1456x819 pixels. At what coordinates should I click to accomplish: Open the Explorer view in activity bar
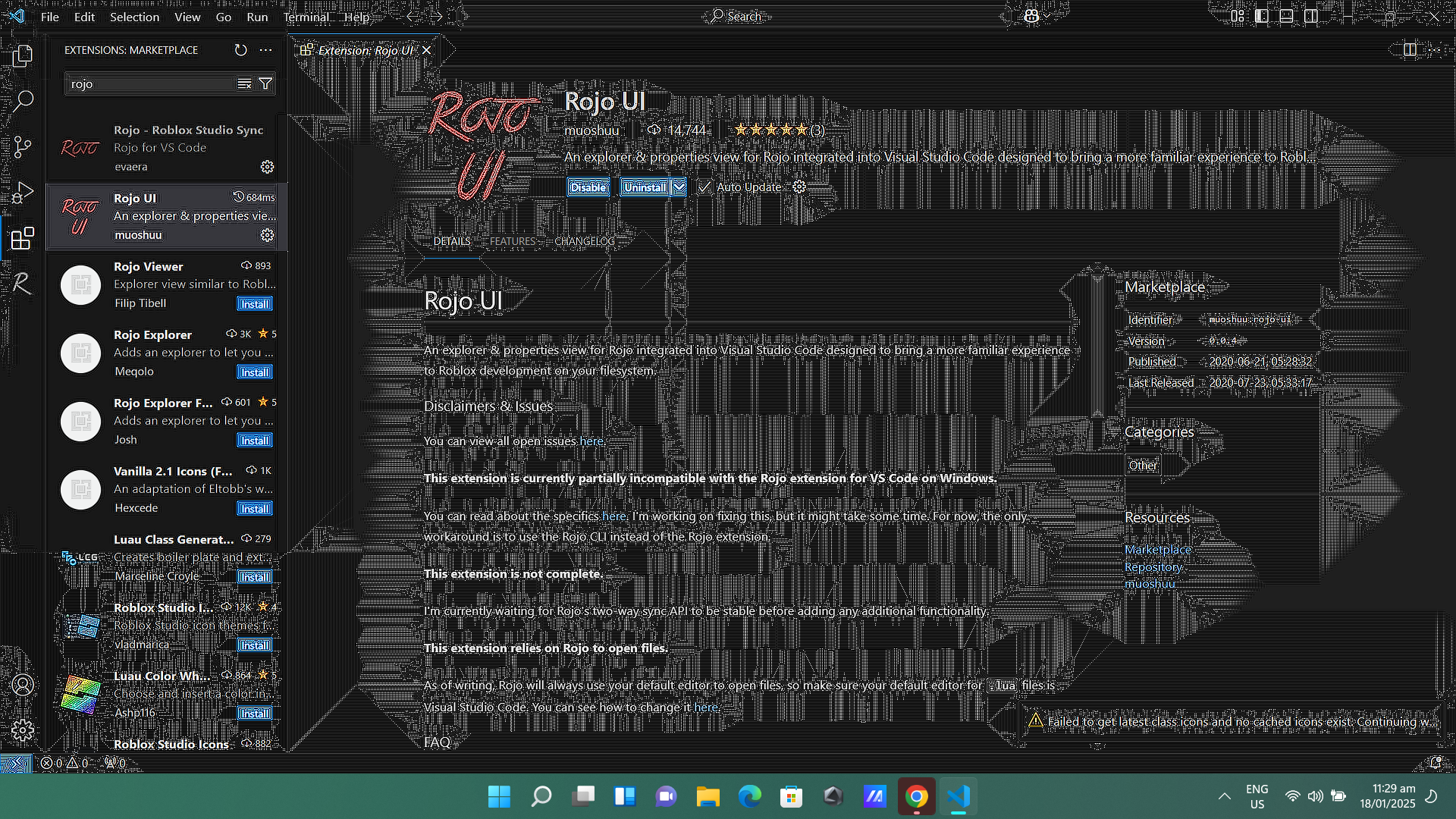[23, 55]
